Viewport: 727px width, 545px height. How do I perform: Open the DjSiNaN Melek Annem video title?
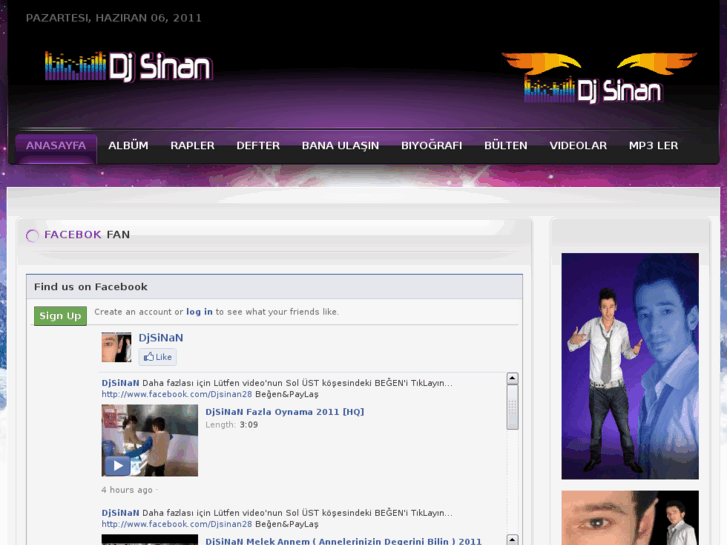(344, 541)
